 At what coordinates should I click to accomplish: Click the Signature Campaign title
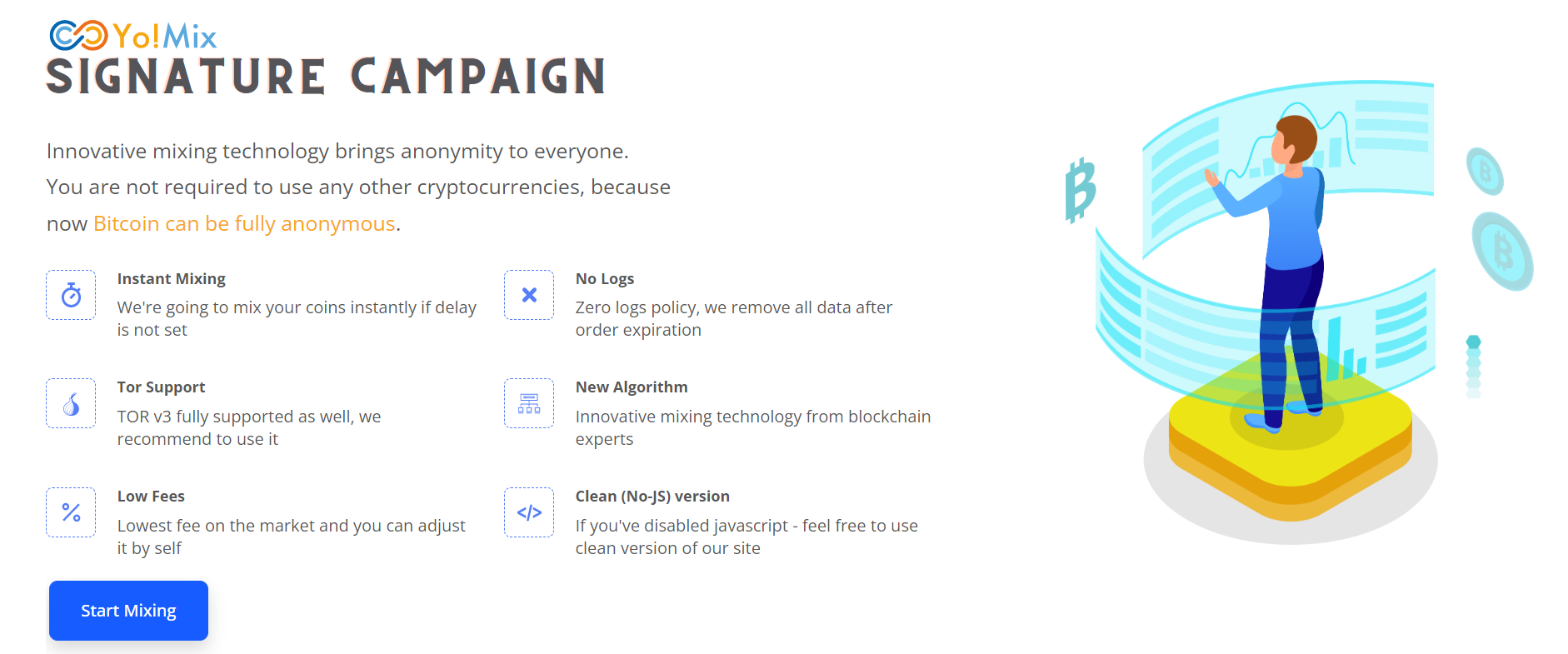pos(326,77)
